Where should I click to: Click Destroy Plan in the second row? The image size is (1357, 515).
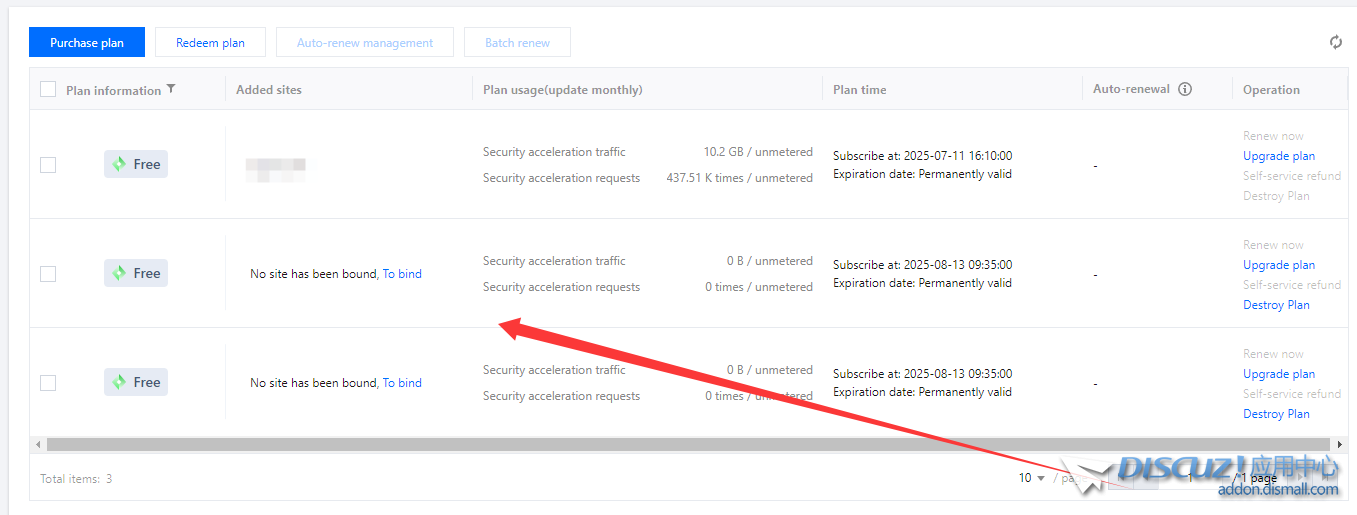click(1276, 305)
